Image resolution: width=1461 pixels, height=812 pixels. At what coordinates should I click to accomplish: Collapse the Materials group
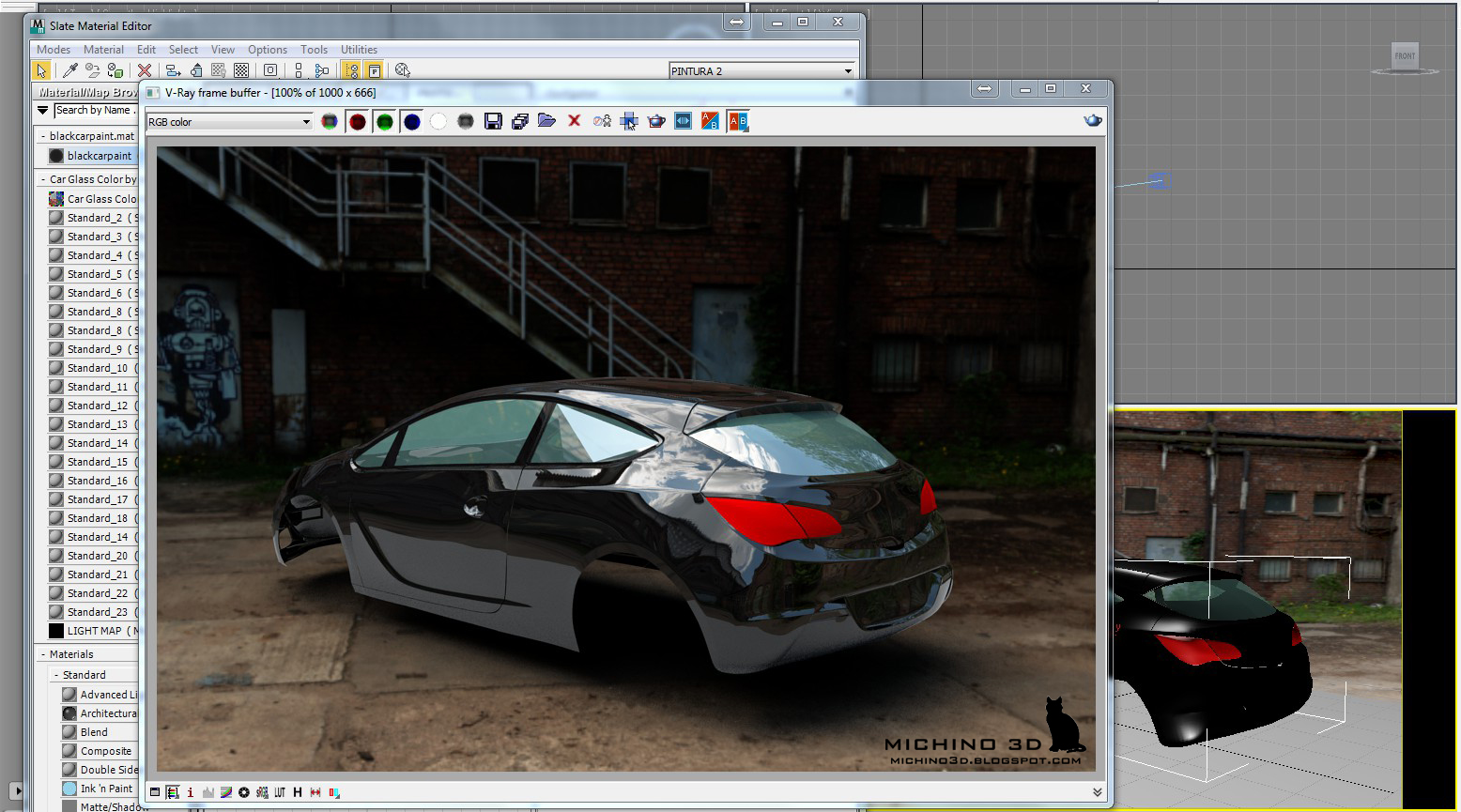pos(43,654)
